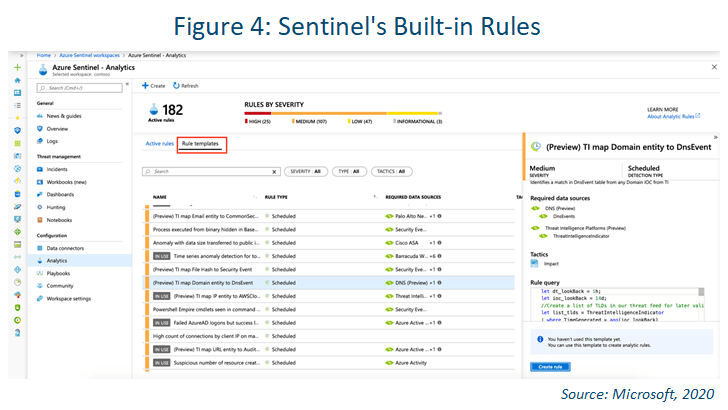
Task: Open the Overview page
Action: click(57, 129)
